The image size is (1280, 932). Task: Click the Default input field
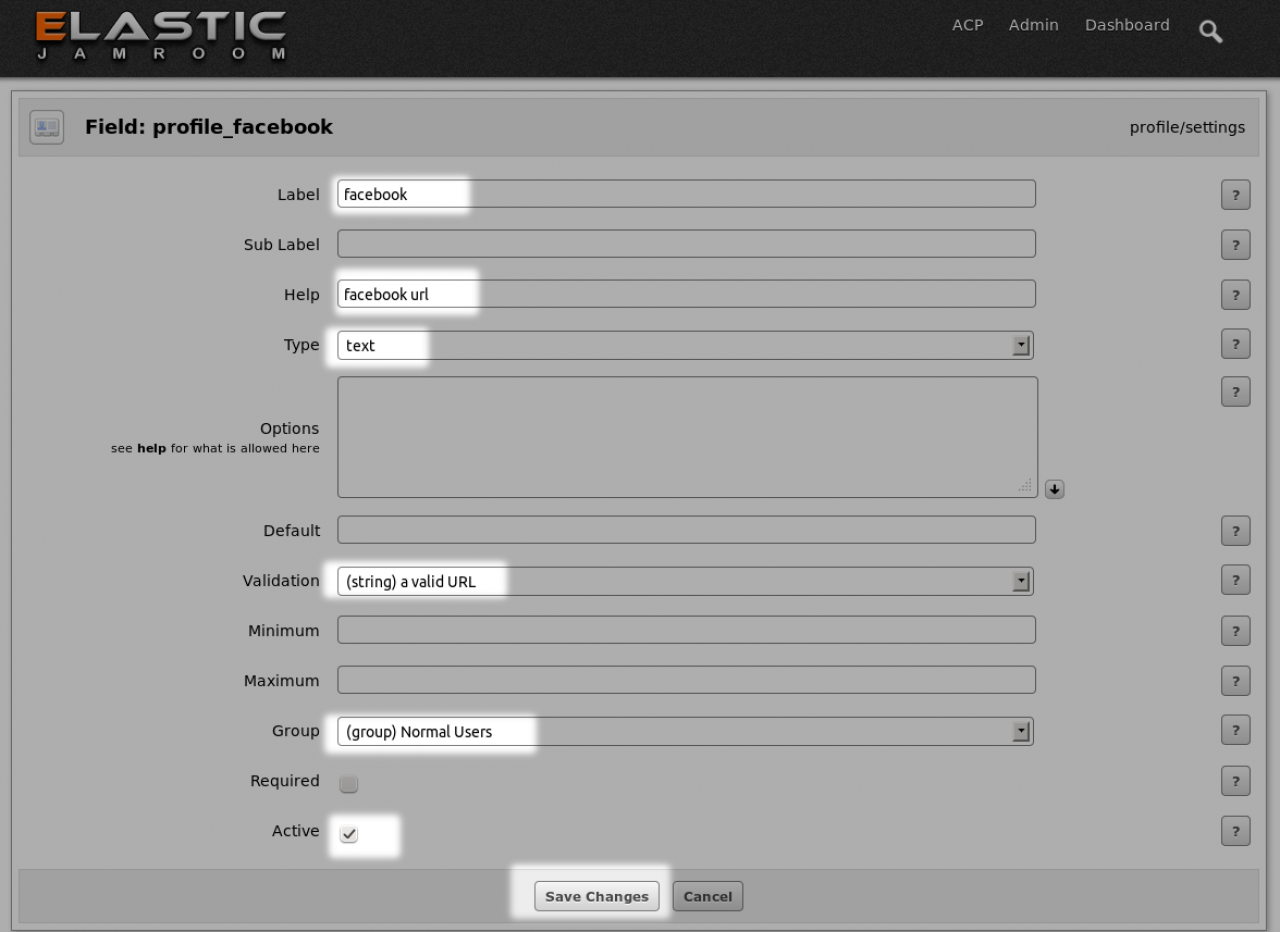pyautogui.click(x=686, y=530)
